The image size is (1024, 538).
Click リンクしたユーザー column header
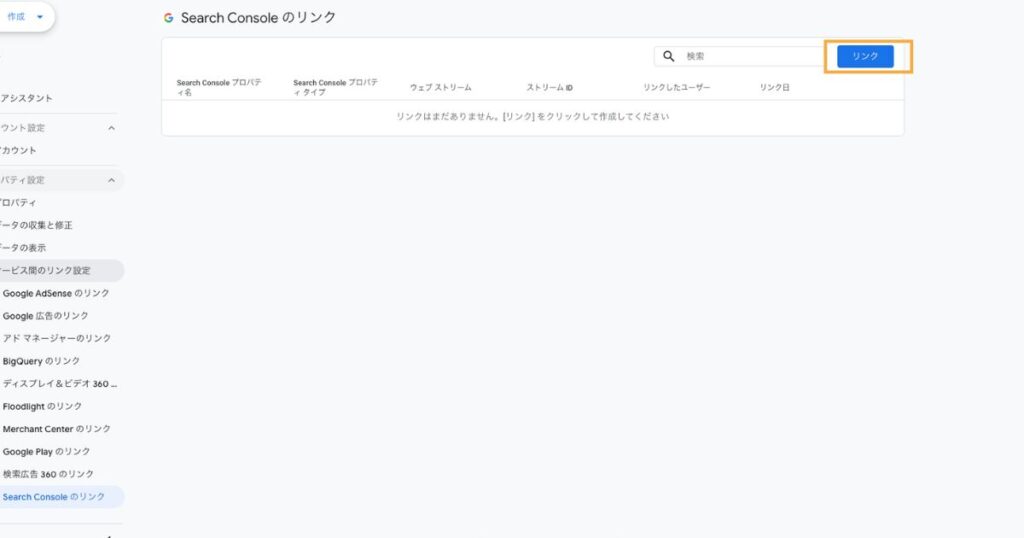(677, 87)
